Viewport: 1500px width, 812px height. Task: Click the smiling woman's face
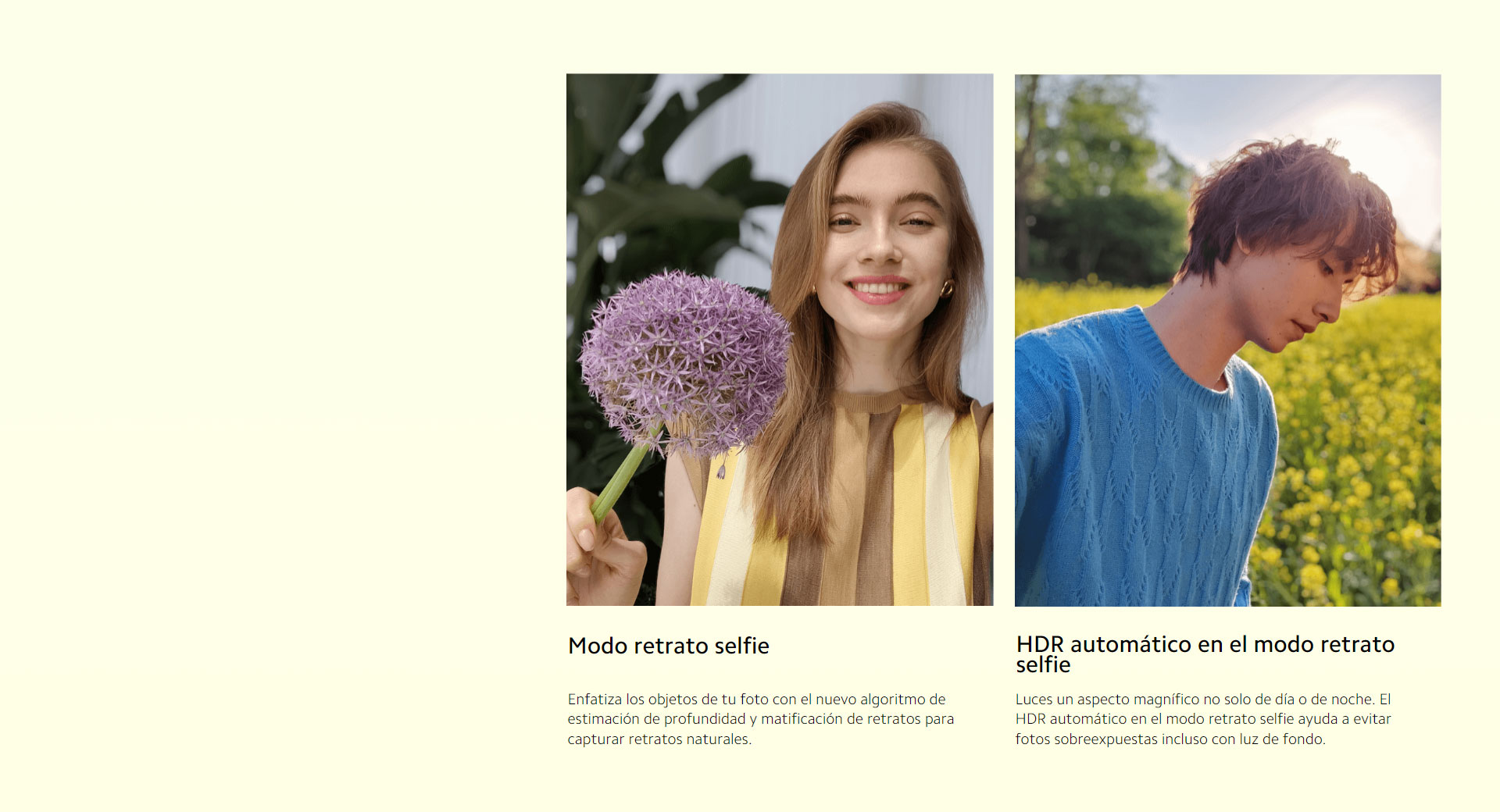click(879, 234)
